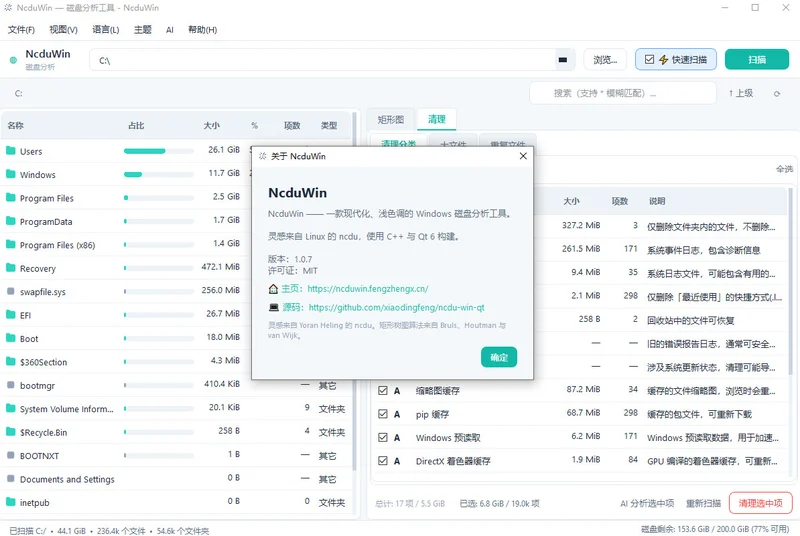Sort the file list by 大小 column

point(212,125)
